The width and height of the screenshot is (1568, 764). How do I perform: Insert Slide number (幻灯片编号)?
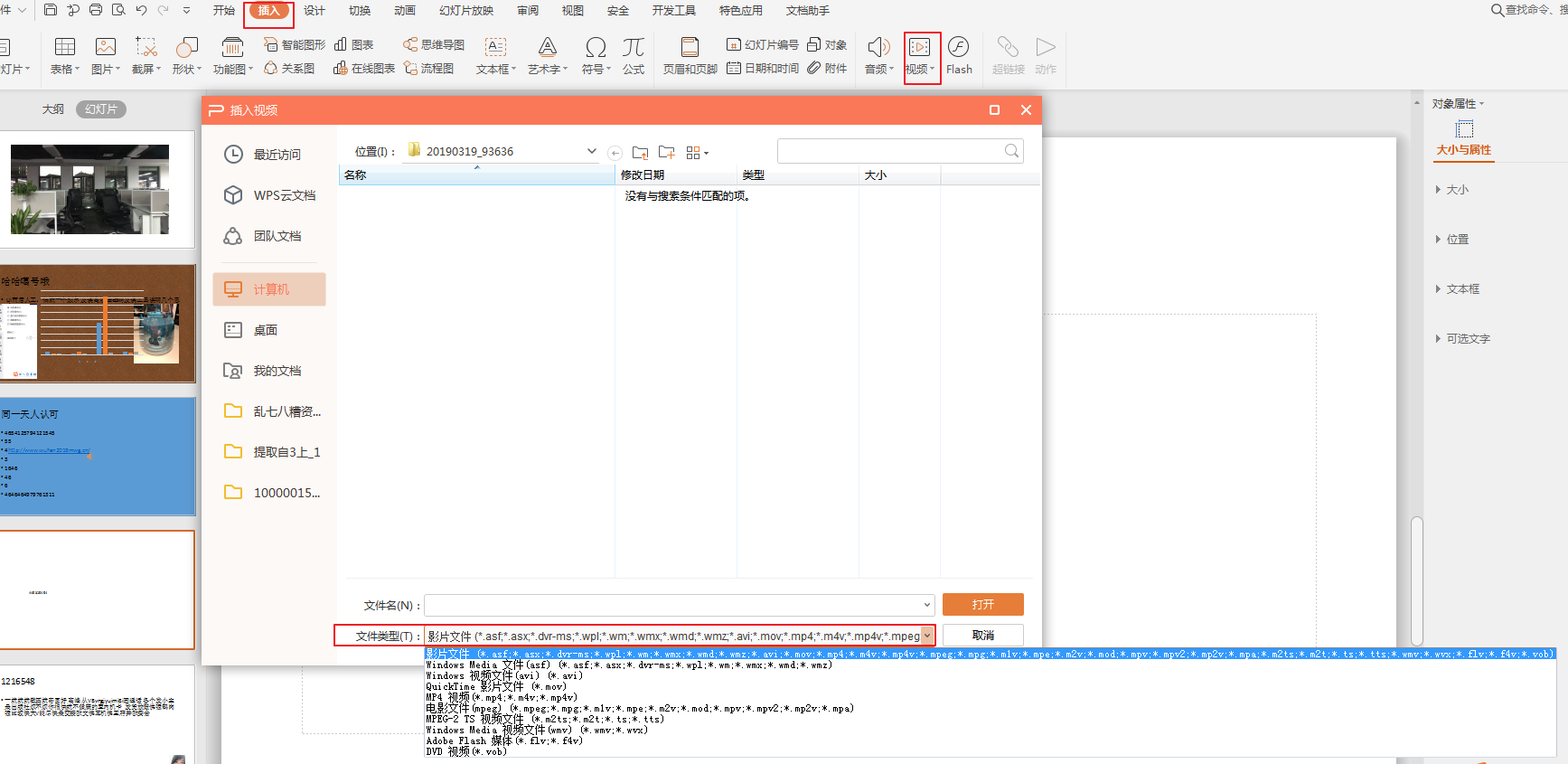tap(763, 44)
